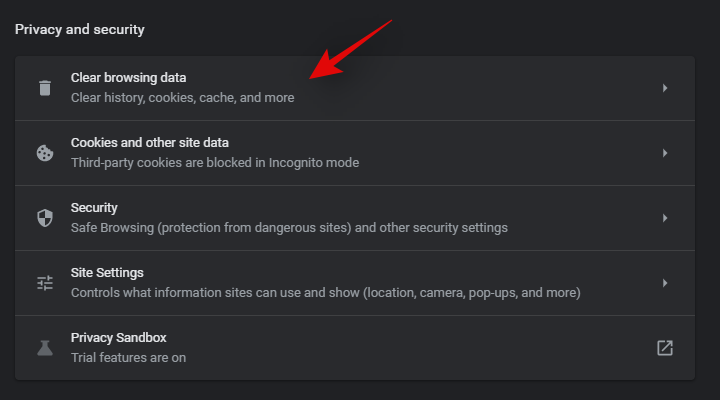Screen dimensions: 720x400
Task: Click 'Clear history, cookies, cache, and more' text
Action: pos(182,98)
